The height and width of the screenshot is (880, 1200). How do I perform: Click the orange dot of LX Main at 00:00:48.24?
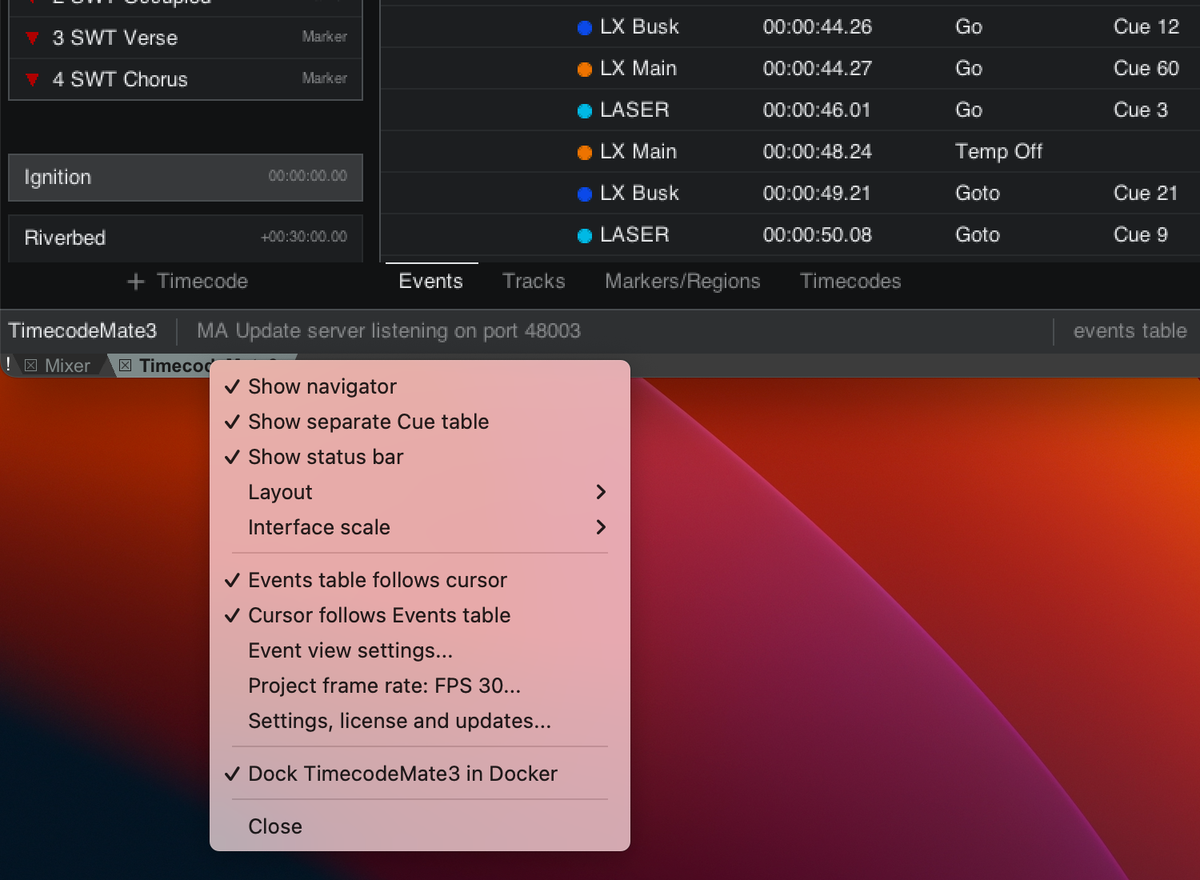click(x=585, y=153)
